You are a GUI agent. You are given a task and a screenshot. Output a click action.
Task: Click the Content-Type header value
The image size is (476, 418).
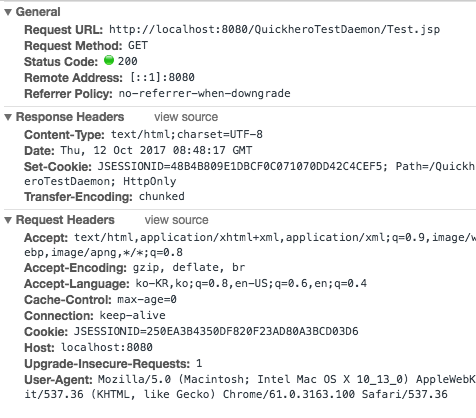(187, 134)
